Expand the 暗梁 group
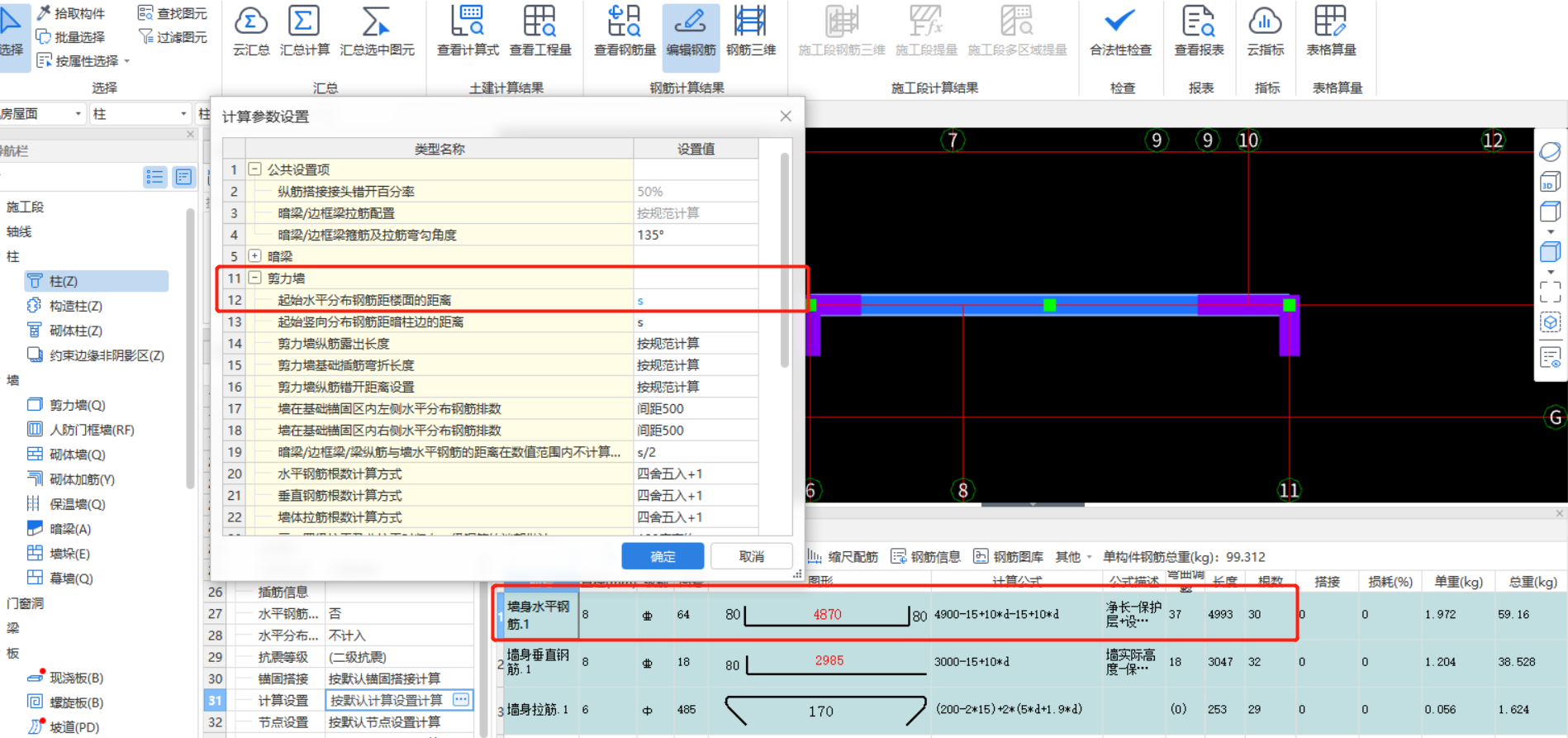Image resolution: width=1568 pixels, height=738 pixels. 255,256
